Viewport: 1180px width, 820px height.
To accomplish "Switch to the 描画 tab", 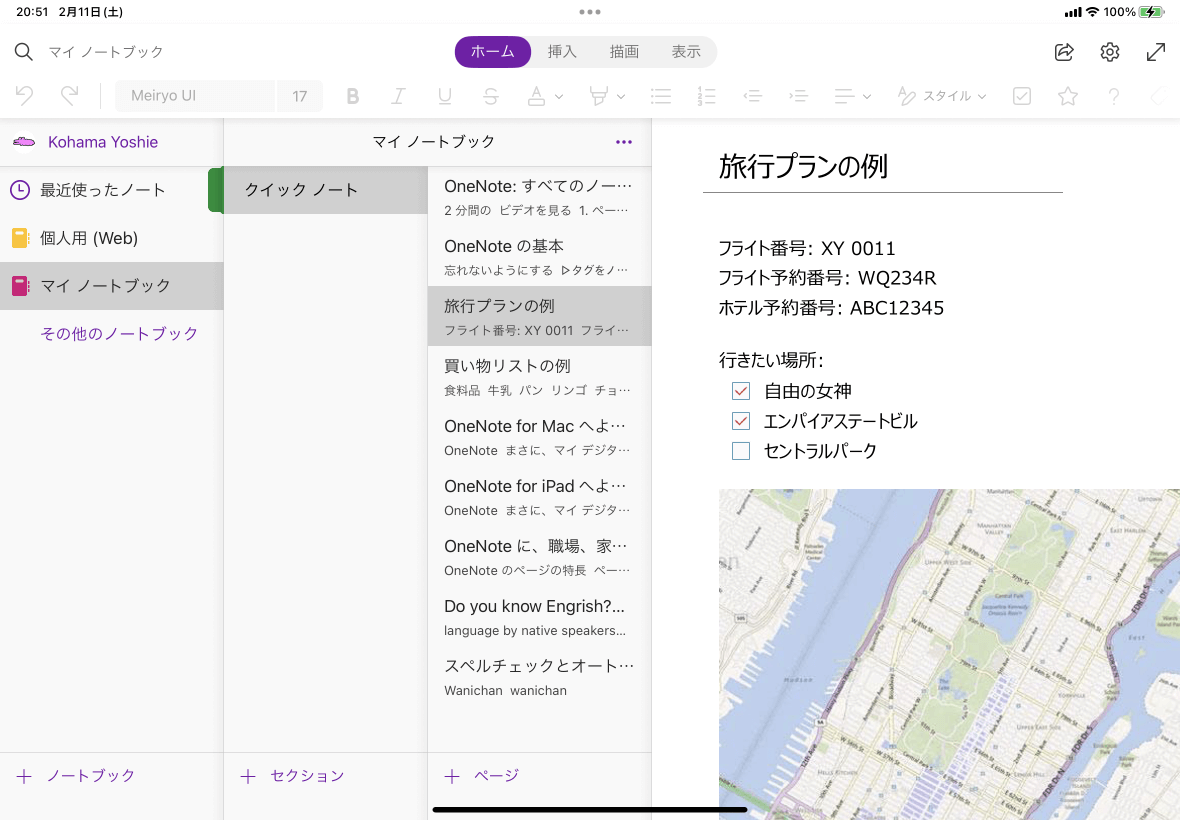I will [624, 52].
